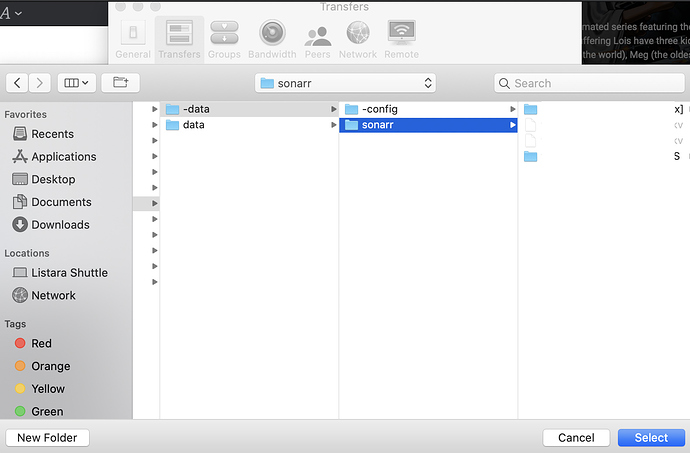
Task: Go forward with the right chevron button
Action: 40,83
